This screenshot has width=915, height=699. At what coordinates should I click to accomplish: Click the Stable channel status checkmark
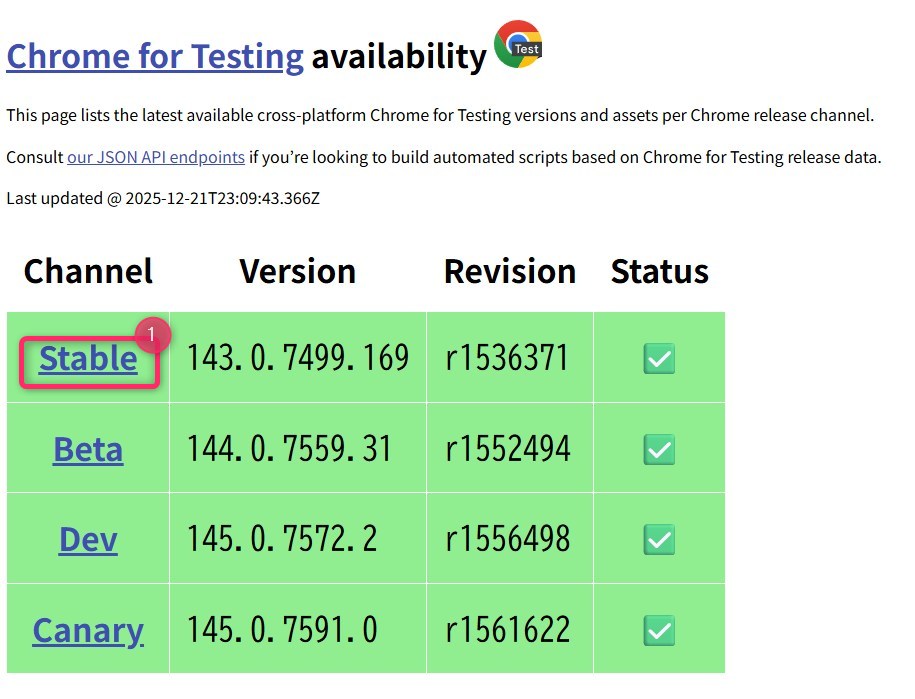click(x=659, y=358)
